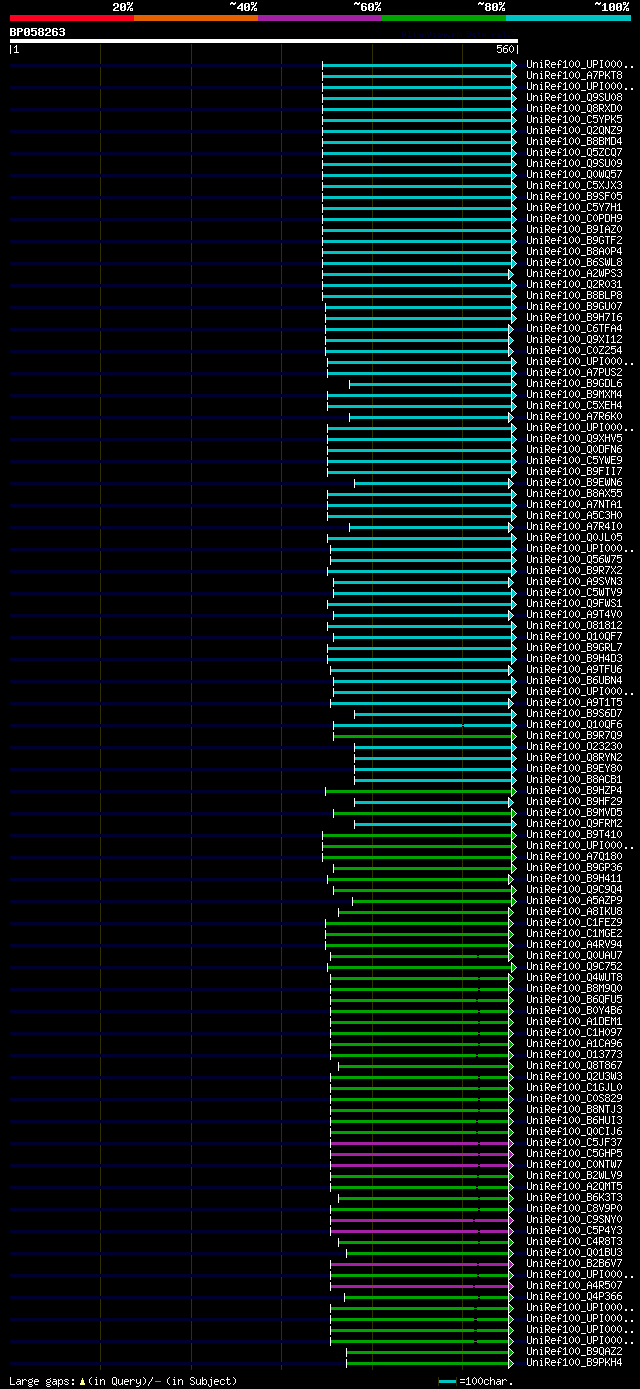Click the red ~20% identity color bar
Image resolution: width=640 pixels, height=1389 pixels.
pyautogui.click(x=72, y=17)
